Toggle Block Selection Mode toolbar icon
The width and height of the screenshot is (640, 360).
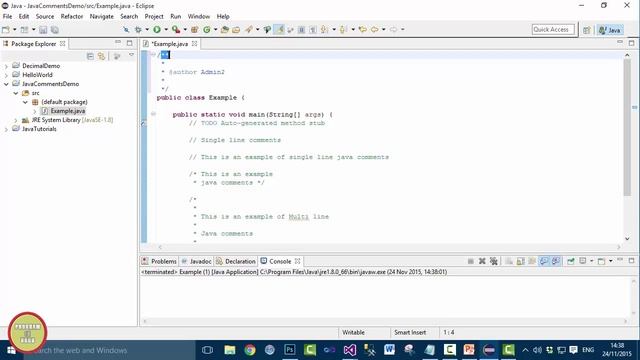pos(301,30)
